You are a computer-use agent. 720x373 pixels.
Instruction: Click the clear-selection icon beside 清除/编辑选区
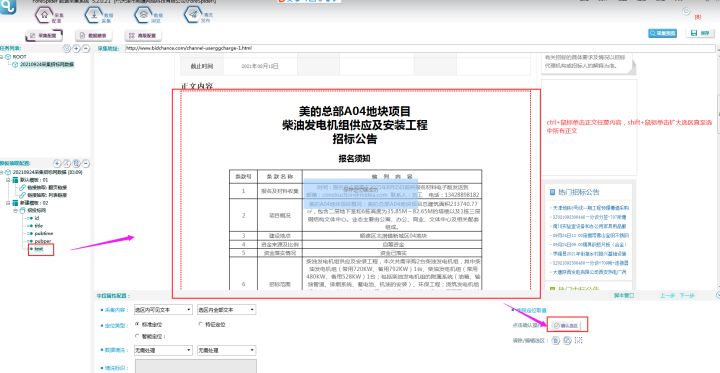click(556, 340)
